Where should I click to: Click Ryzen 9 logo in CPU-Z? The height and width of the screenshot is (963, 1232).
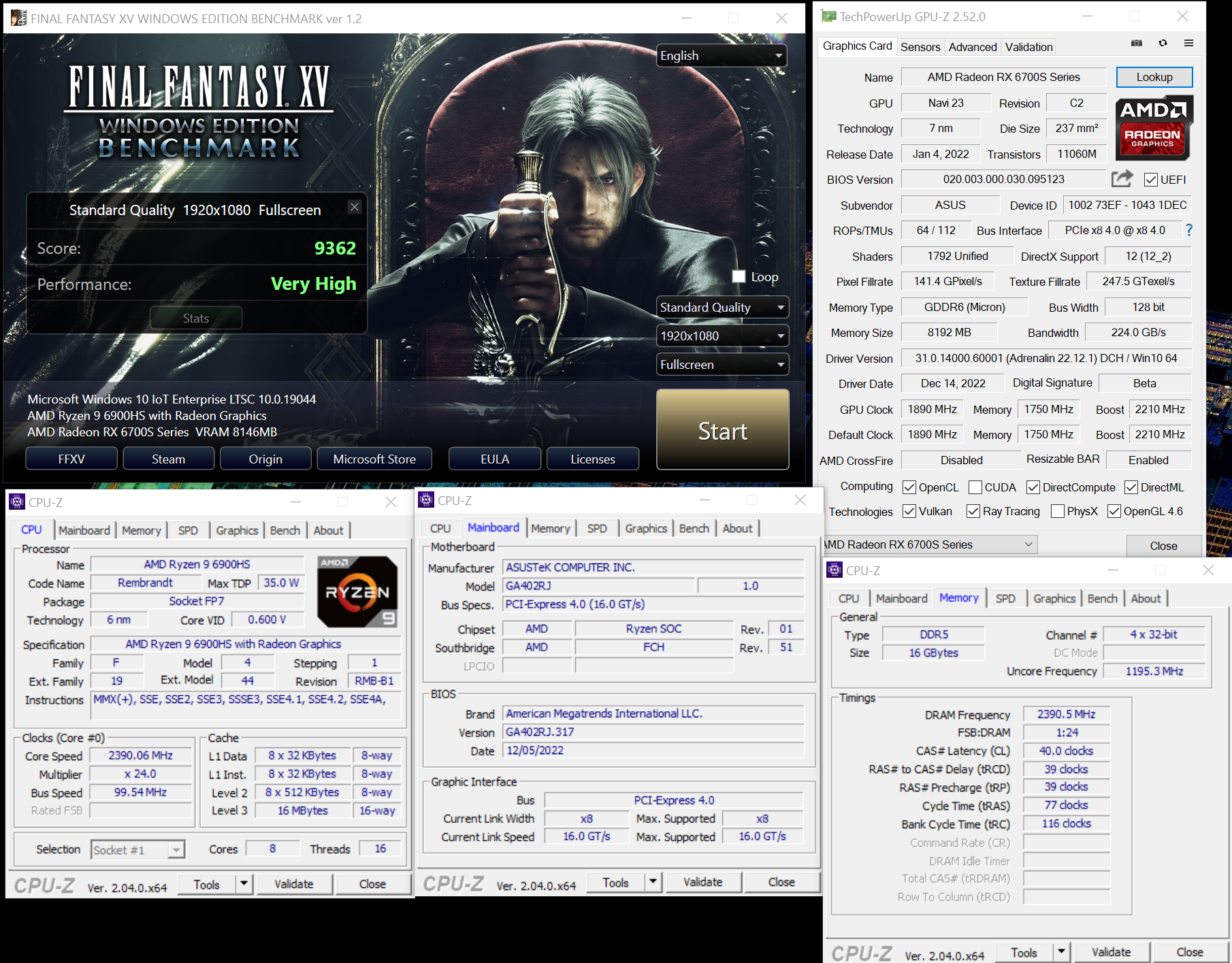[x=357, y=591]
